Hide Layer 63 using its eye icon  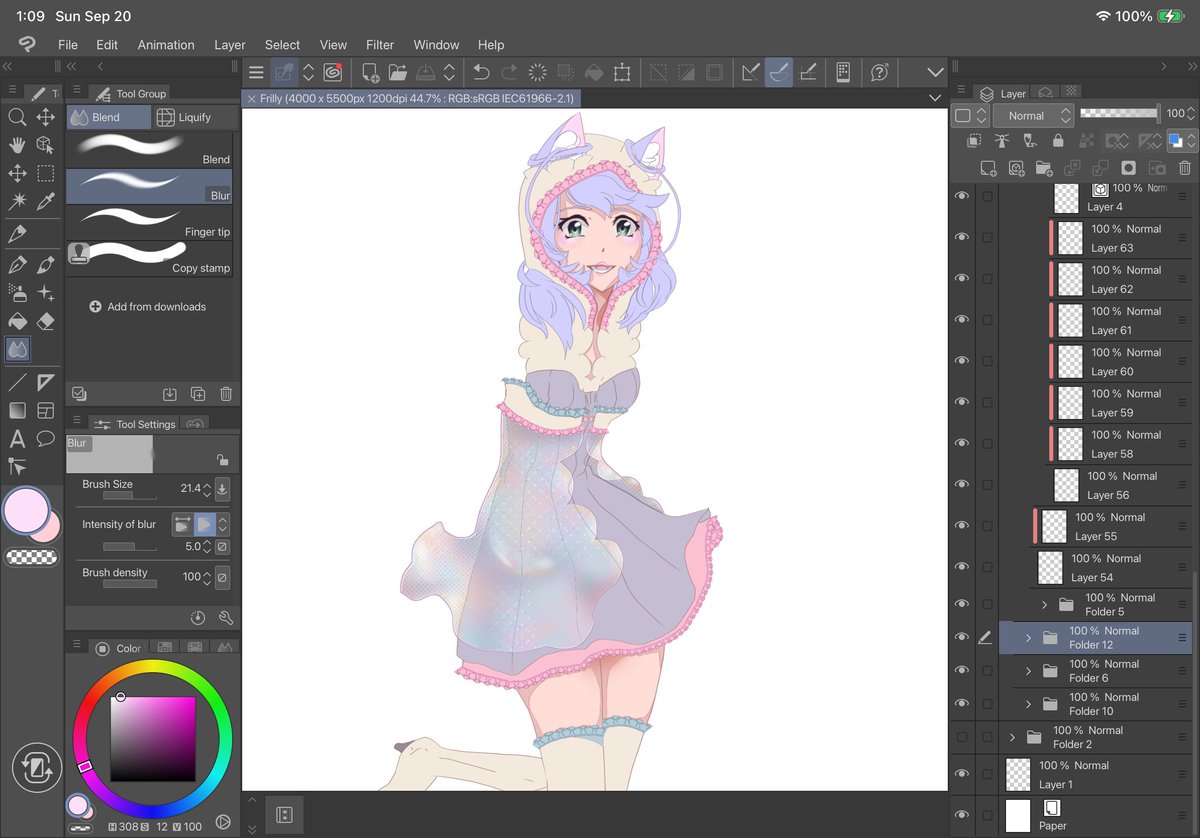click(962, 237)
